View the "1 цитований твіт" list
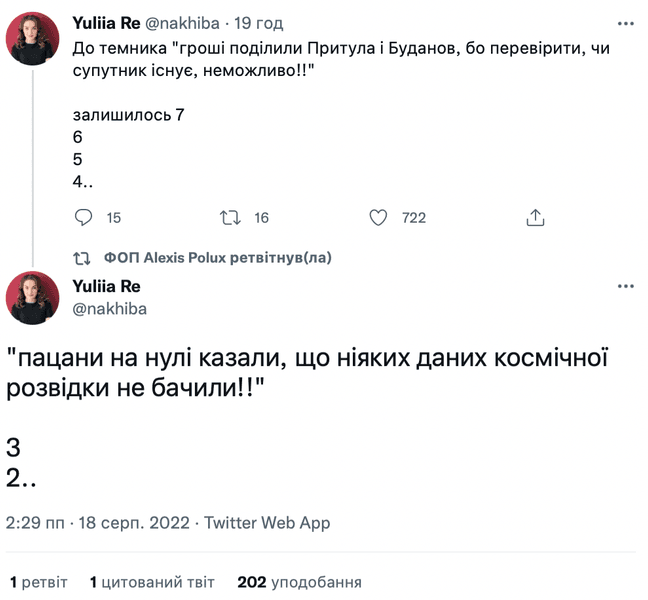Image resolution: width=648 pixels, height=600 pixels. click(x=152, y=582)
